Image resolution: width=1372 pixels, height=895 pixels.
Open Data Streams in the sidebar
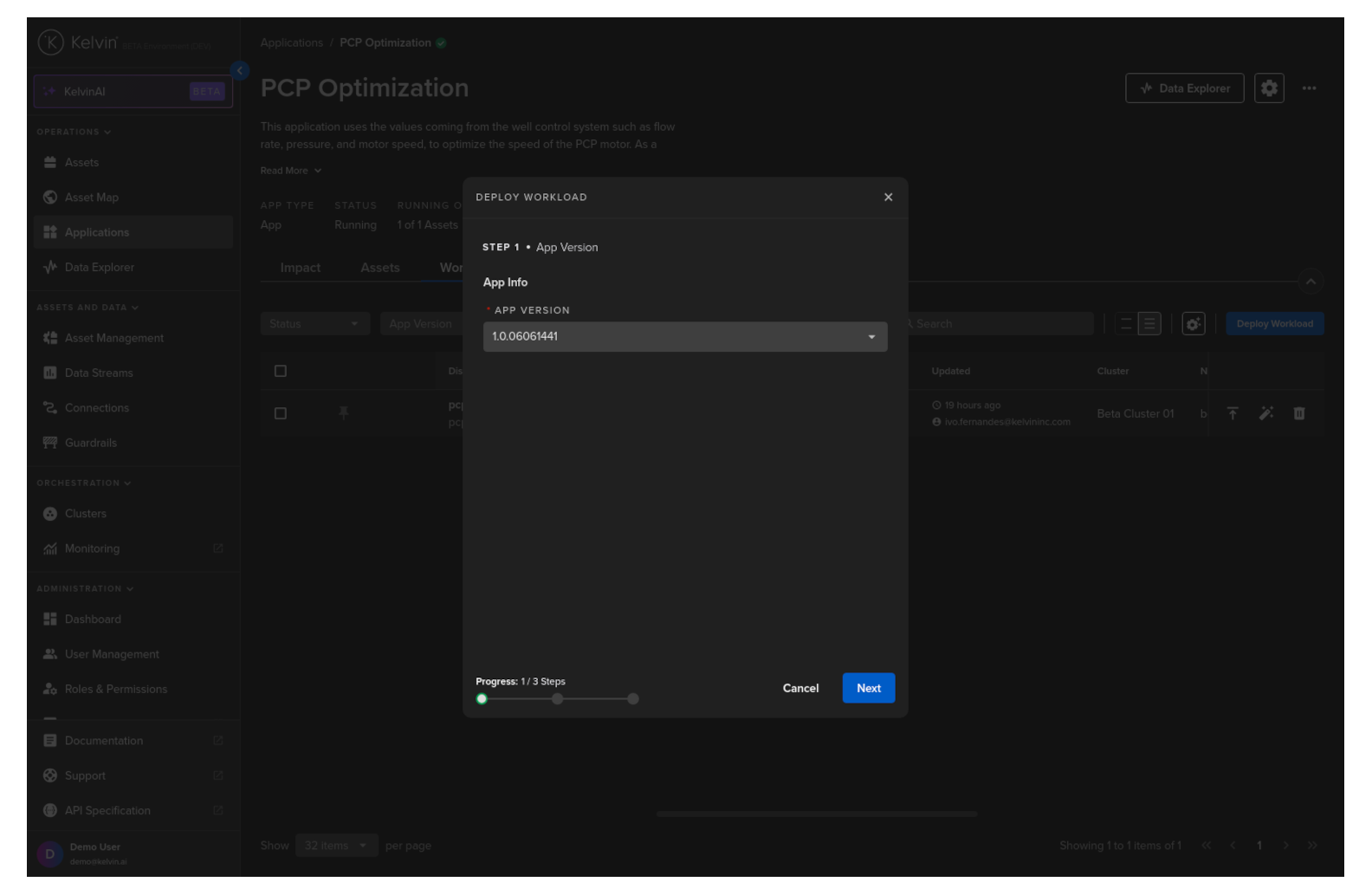click(x=99, y=373)
